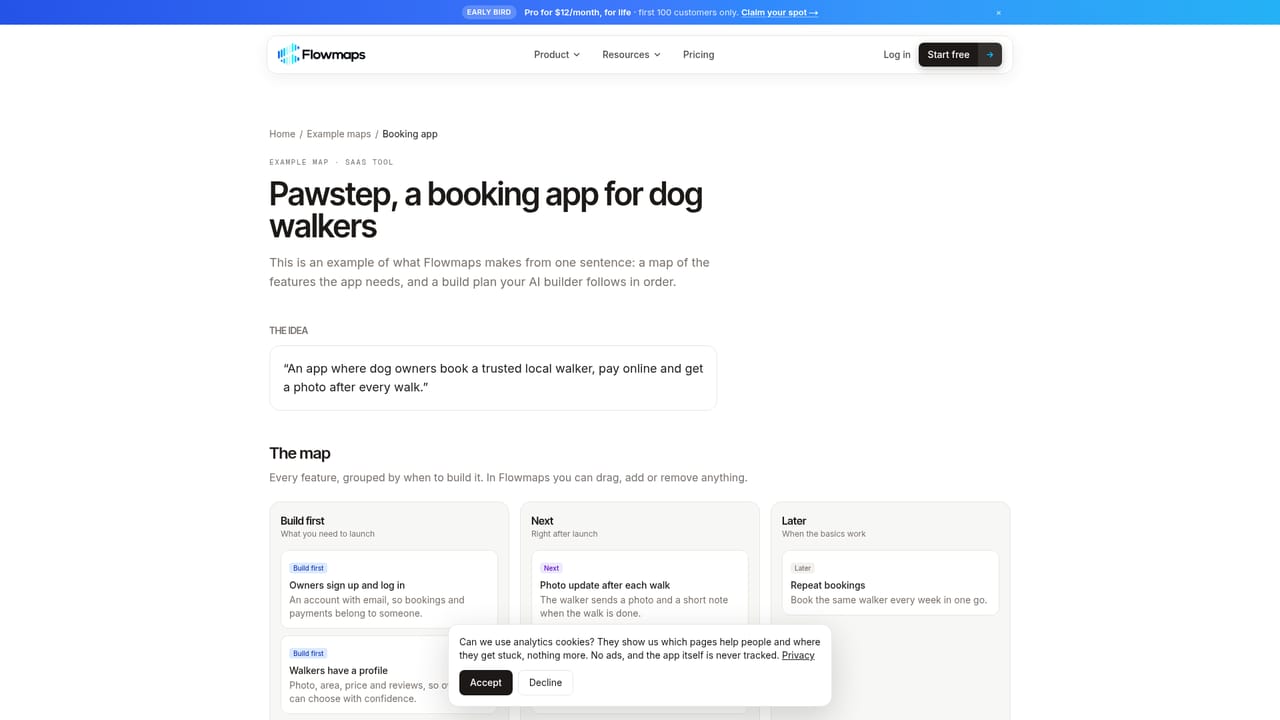Dismiss the early bird banner with the X
Viewport: 1280px width, 720px height.
[998, 13]
